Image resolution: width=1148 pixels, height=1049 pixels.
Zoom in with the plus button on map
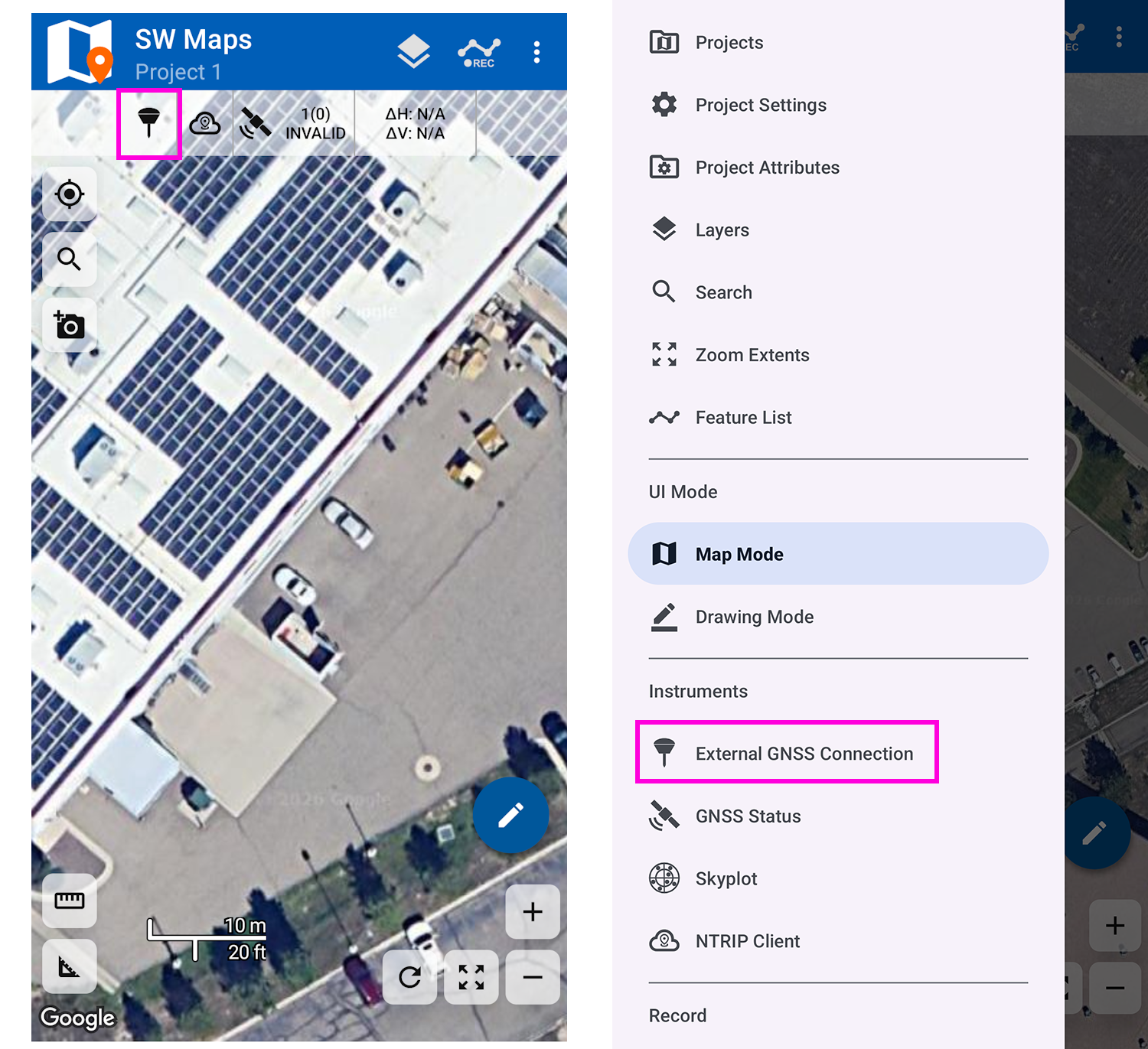533,912
